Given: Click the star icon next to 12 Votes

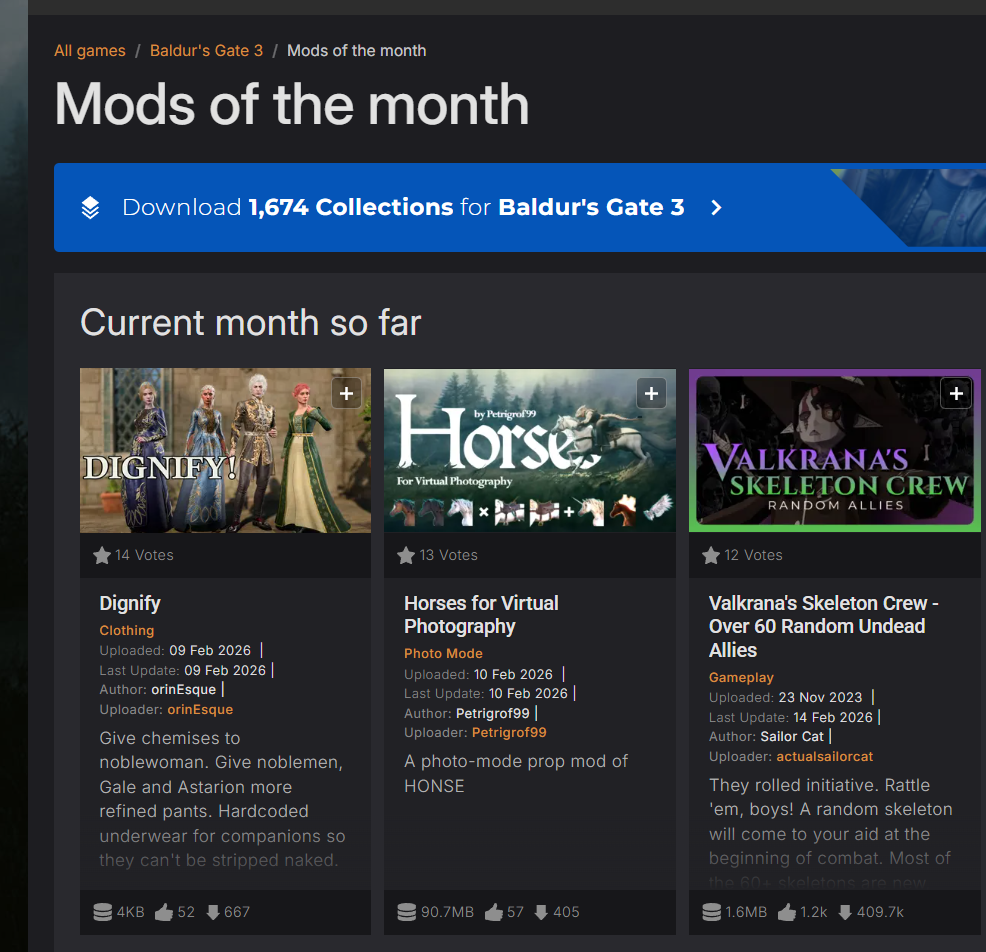Looking at the screenshot, I should tap(711, 555).
